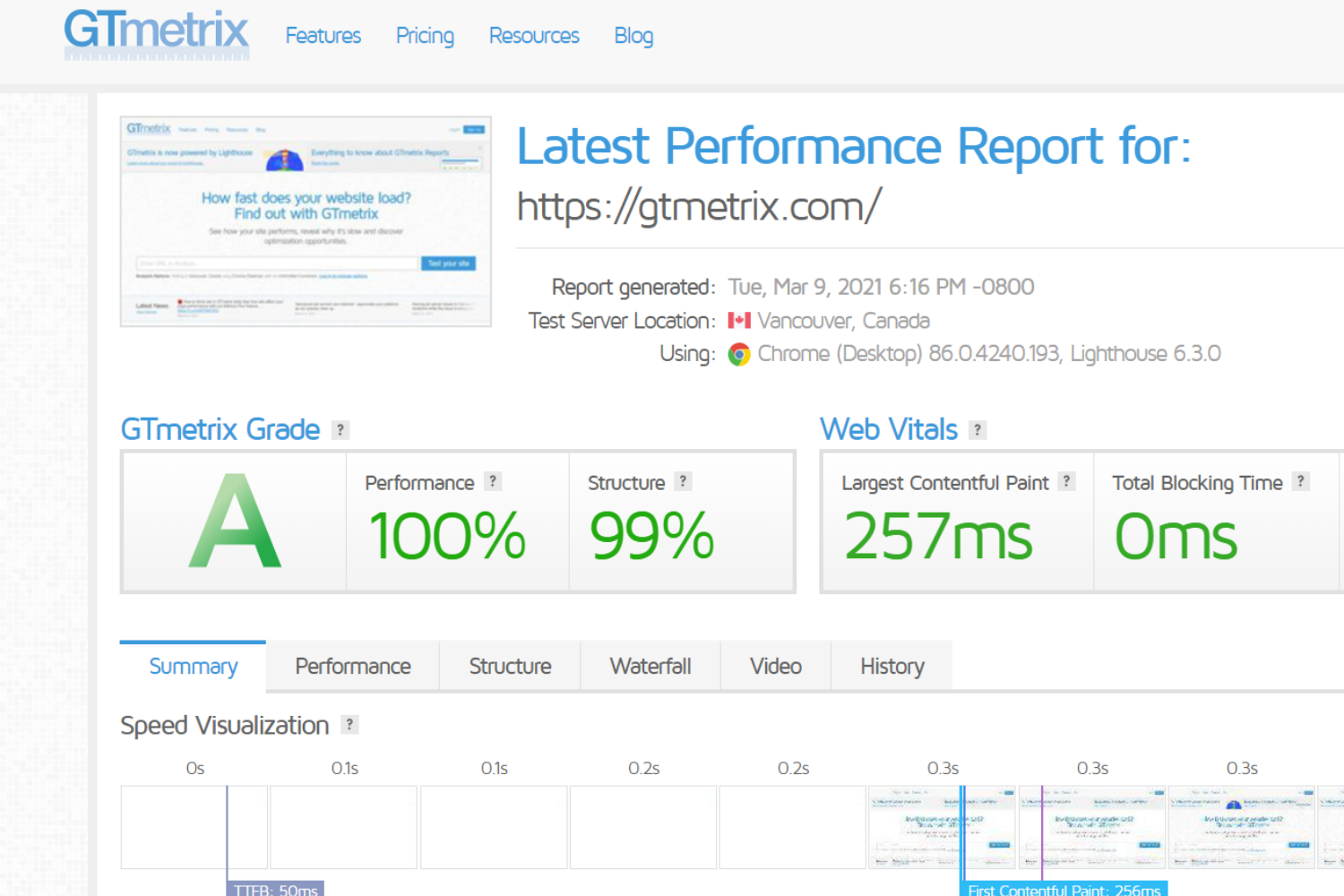Switch to the Waterfall tab
Viewport: 1344px width, 896px height.
tap(650, 666)
